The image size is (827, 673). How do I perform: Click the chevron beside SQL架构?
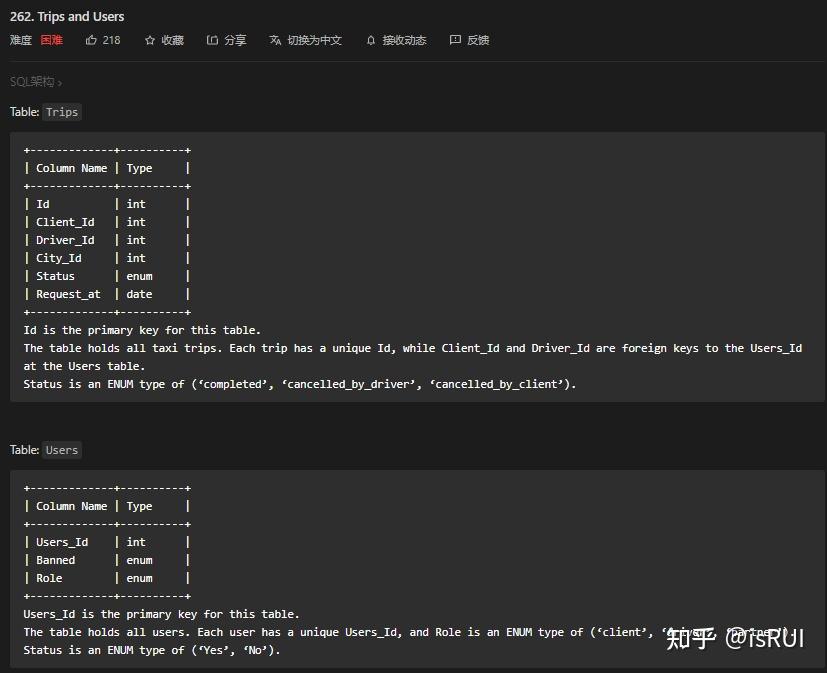58,81
